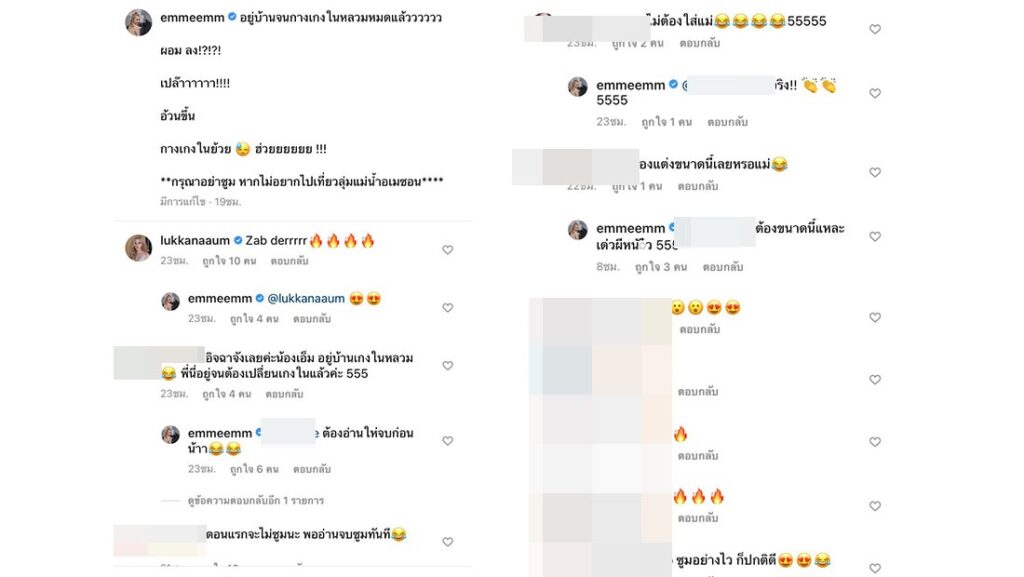Tap heart on emmeemm's @lukkanaaum reply
The height and width of the screenshot is (577, 1024).
pyautogui.click(x=447, y=308)
